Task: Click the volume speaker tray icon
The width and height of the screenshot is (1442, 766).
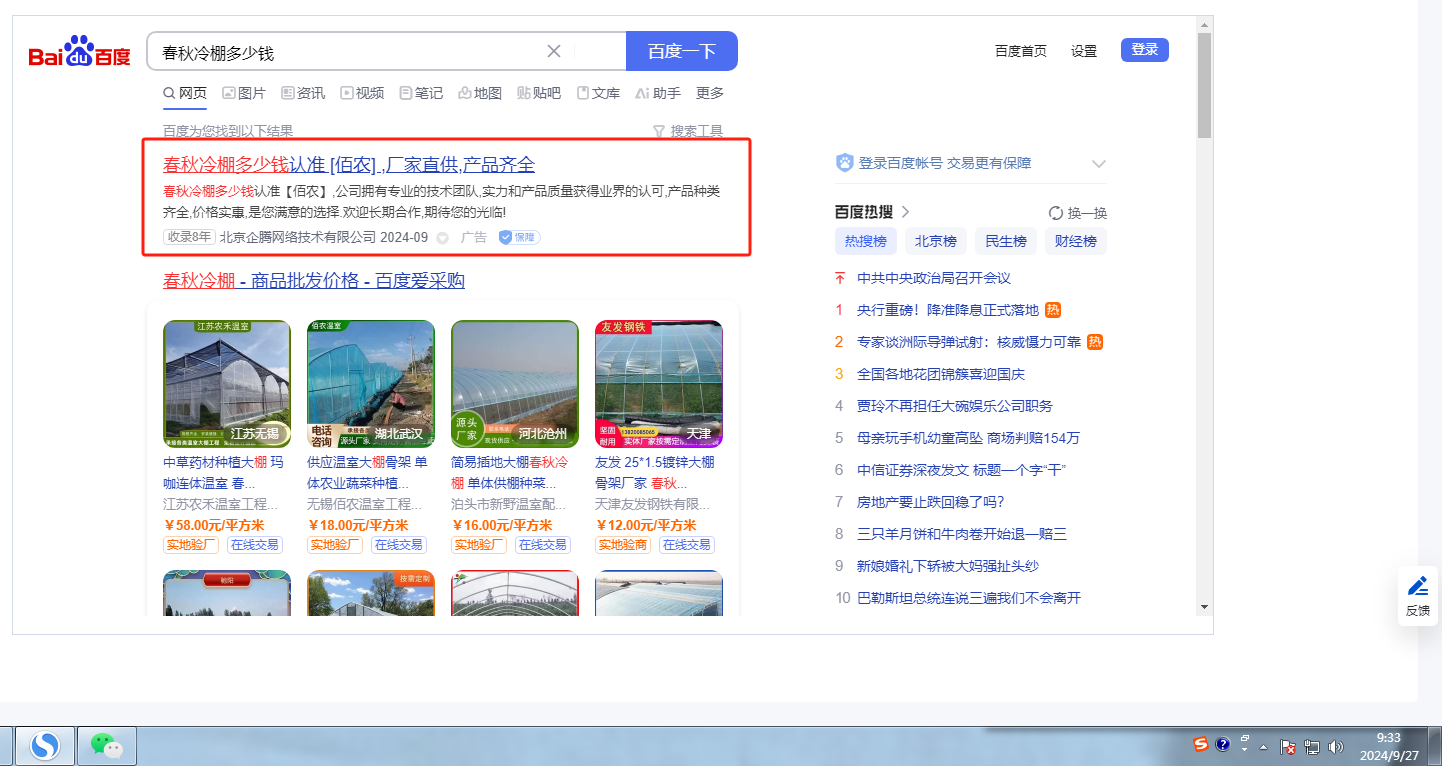Action: [x=1335, y=747]
